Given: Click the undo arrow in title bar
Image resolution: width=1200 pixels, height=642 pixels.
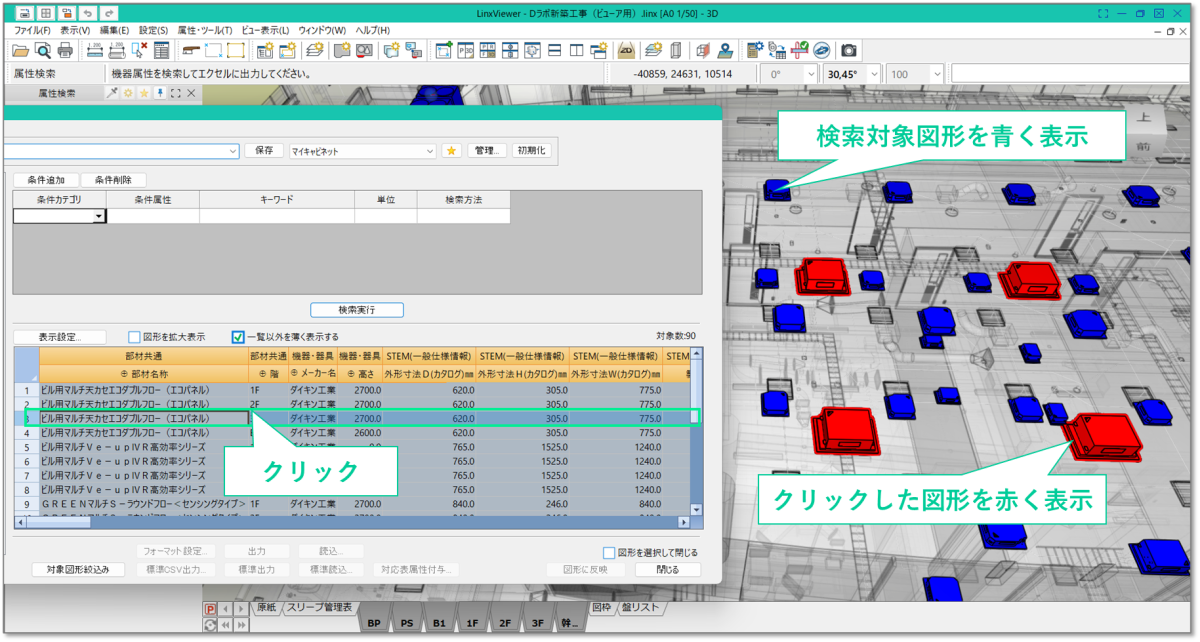Looking at the screenshot, I should click(88, 13).
